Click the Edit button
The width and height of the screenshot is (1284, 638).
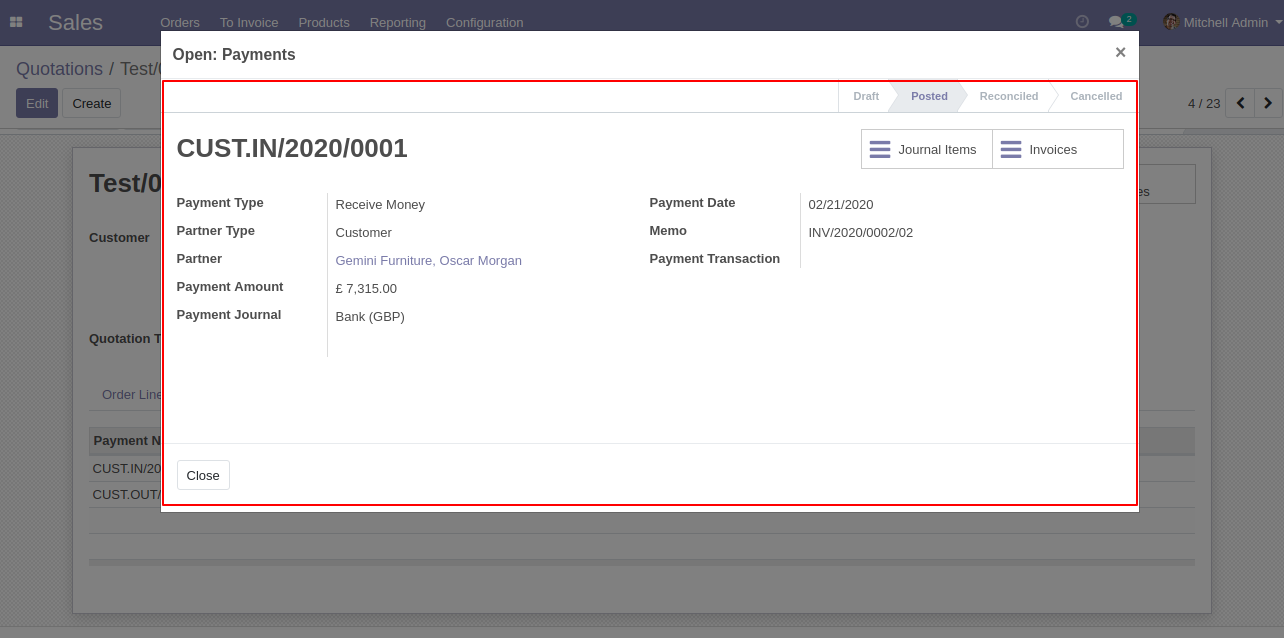tap(37, 103)
